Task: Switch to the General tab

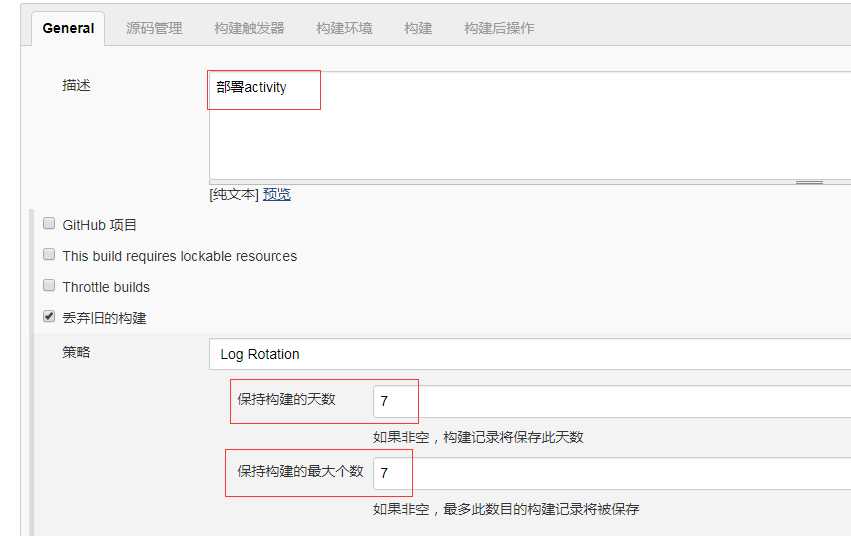Action: coord(68,28)
